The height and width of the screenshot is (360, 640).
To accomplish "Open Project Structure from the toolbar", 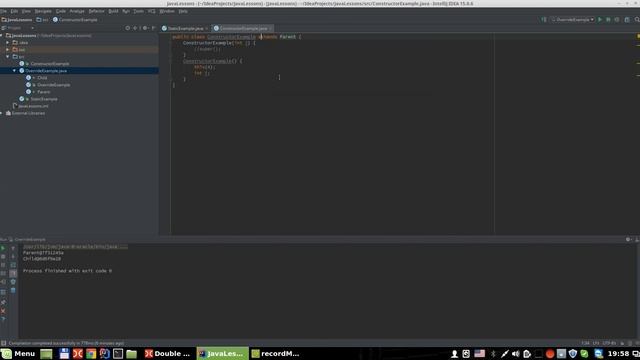I will tap(627, 20).
